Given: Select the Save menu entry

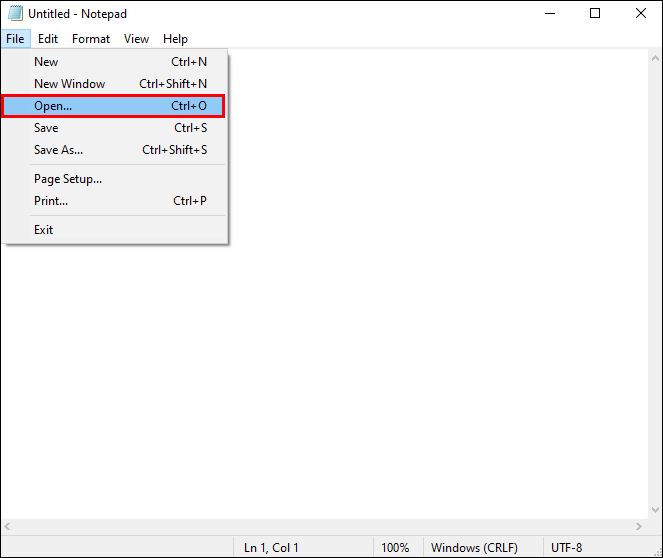Looking at the screenshot, I should click(x=114, y=128).
